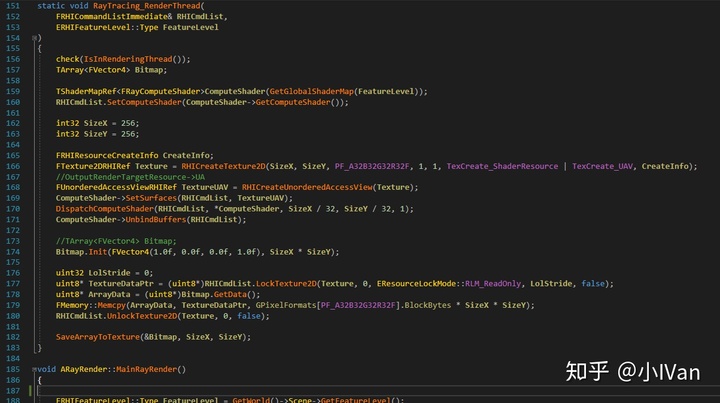720x403 pixels.
Task: Click RLM_ReadOnly enum value
Action: (x=493, y=284)
